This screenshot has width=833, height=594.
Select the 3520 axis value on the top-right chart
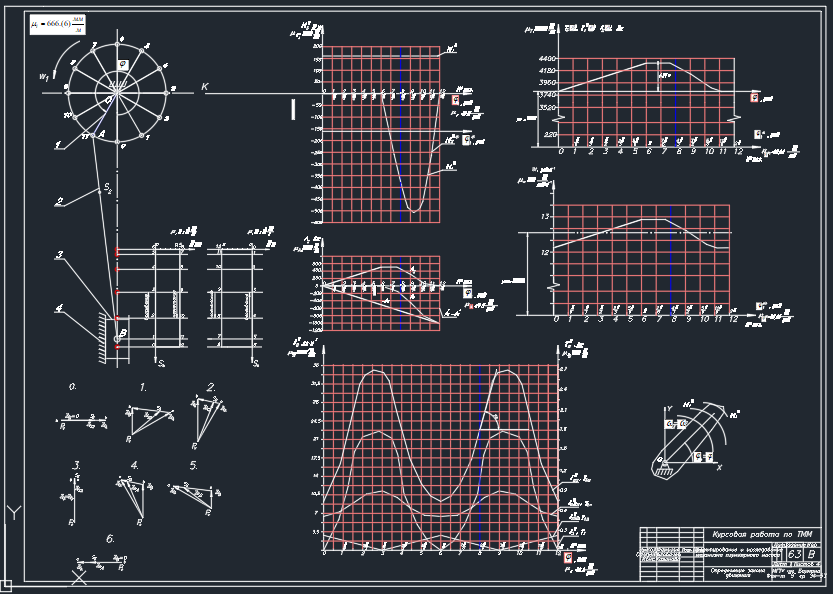(547, 108)
